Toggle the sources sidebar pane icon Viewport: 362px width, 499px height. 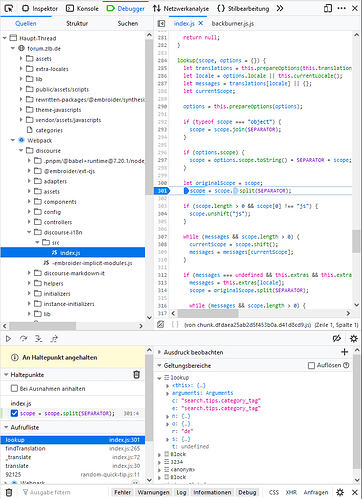coord(161,23)
